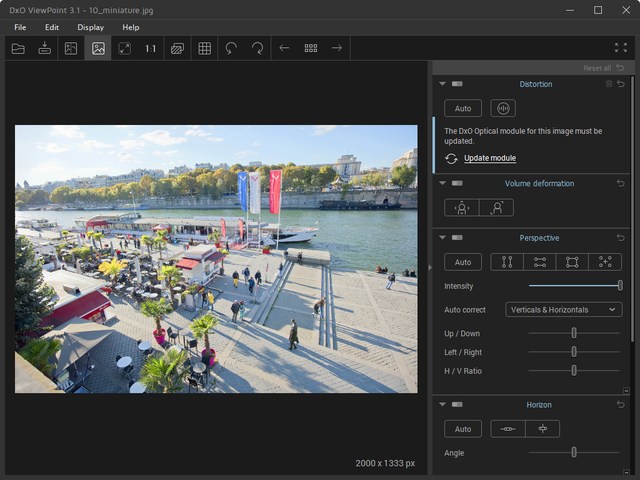Open the Display menu
The width and height of the screenshot is (640, 480).
[90, 27]
